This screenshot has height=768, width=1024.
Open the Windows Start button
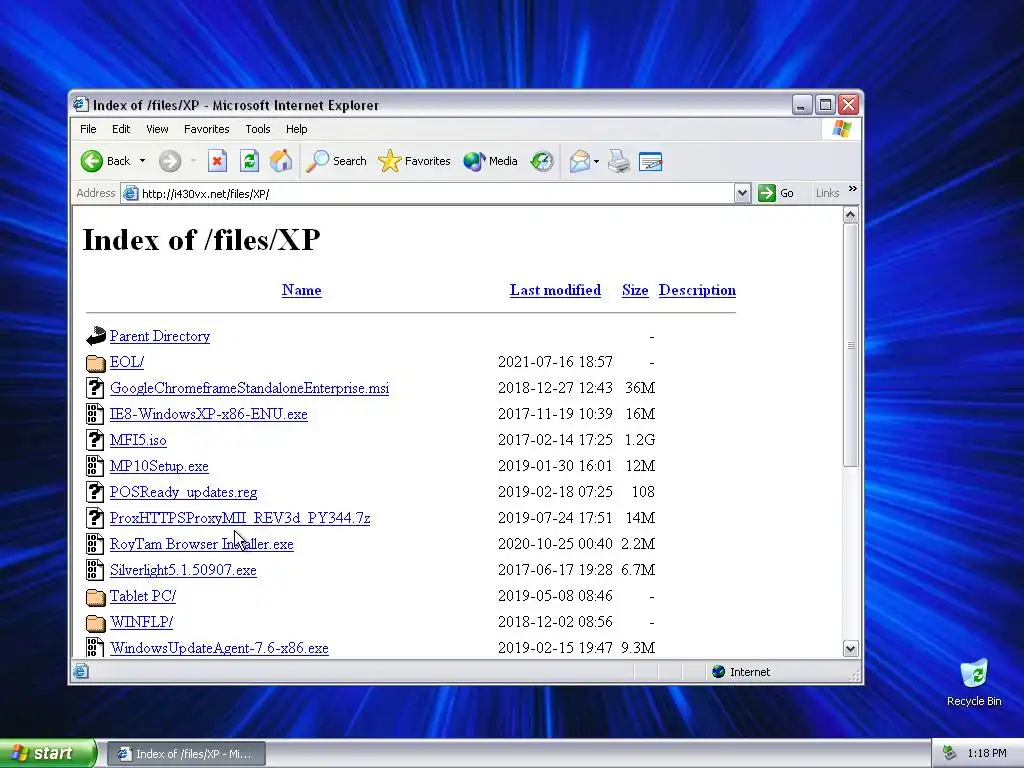48,753
